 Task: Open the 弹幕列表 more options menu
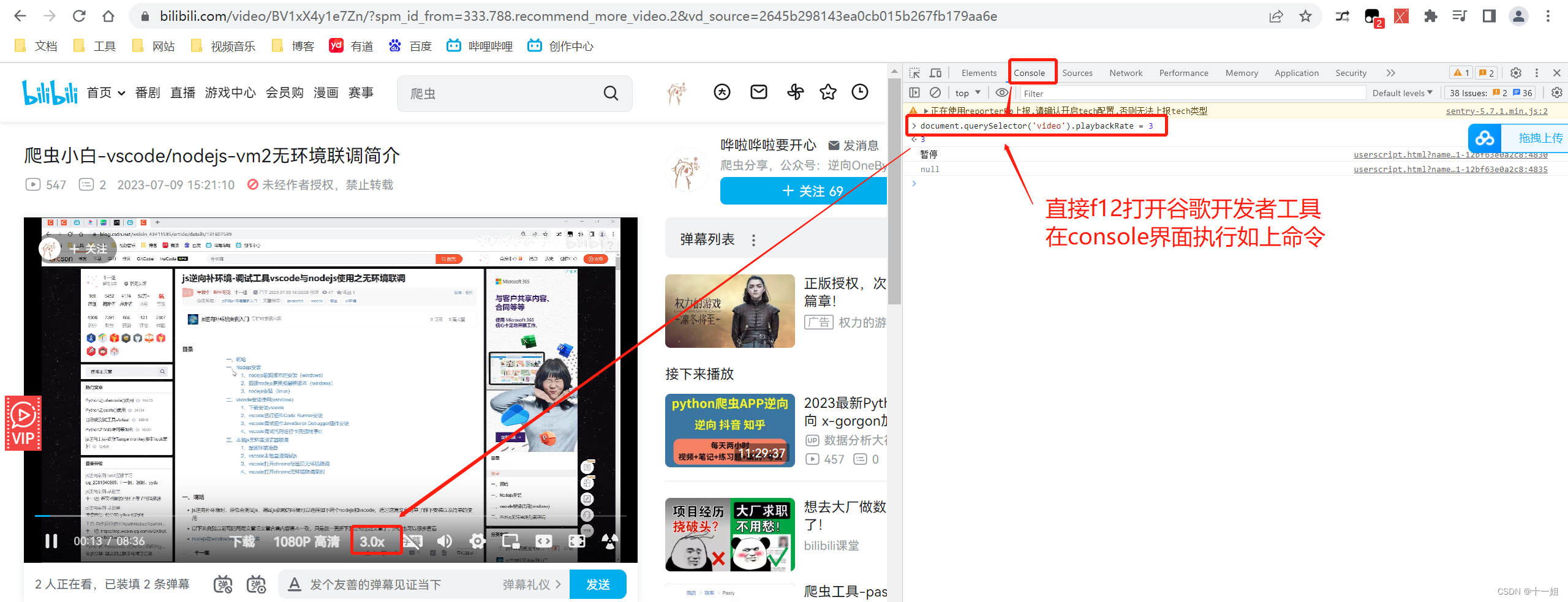coord(753,240)
